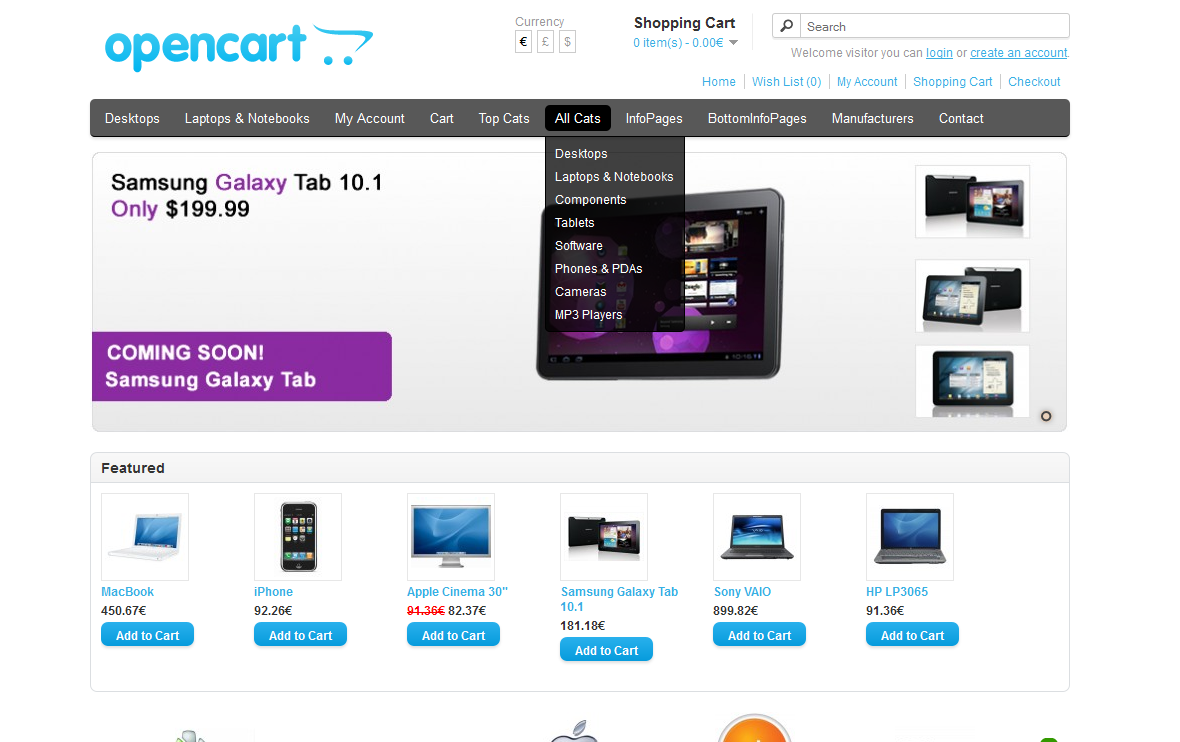Open the 0 item(s) cart summary
This screenshot has width=1180, height=742.
(678, 43)
